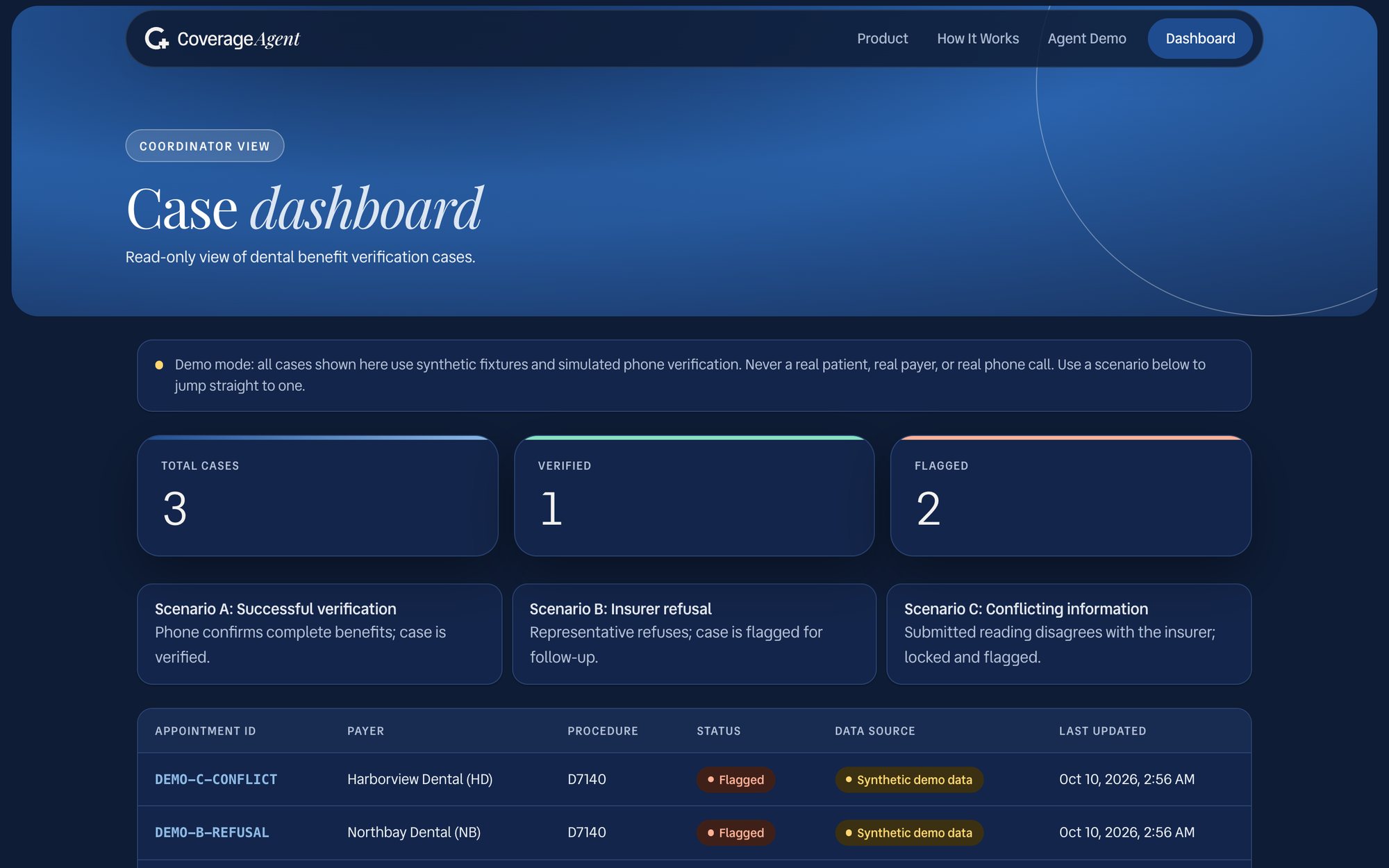Click the Data Source column header
1389x868 pixels.
tap(875, 731)
